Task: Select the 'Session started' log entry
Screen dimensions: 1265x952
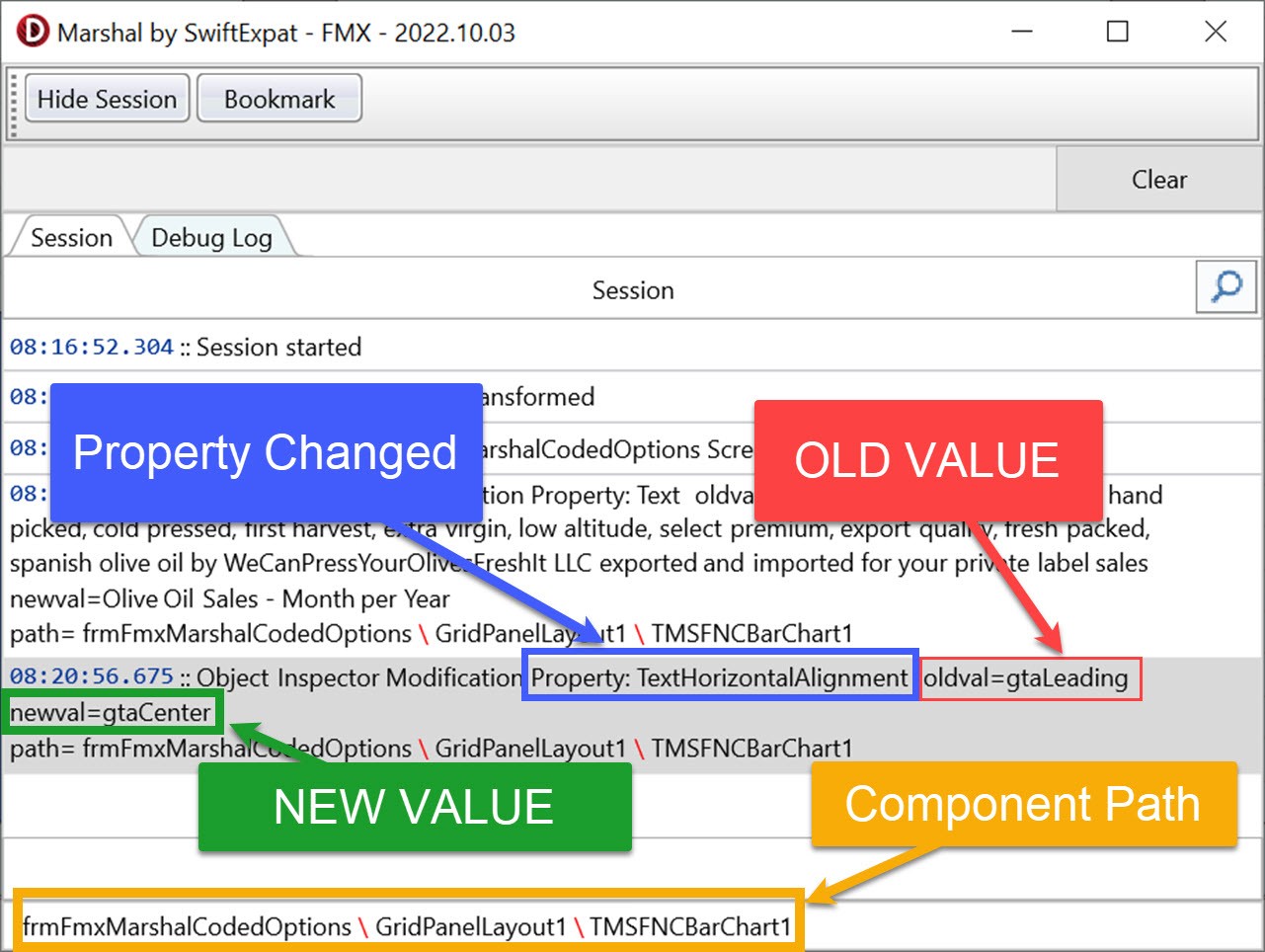Action: 632,348
